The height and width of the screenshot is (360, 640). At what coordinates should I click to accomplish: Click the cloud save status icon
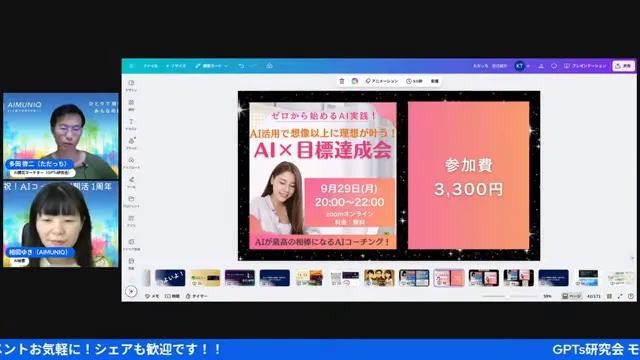[x=269, y=66]
